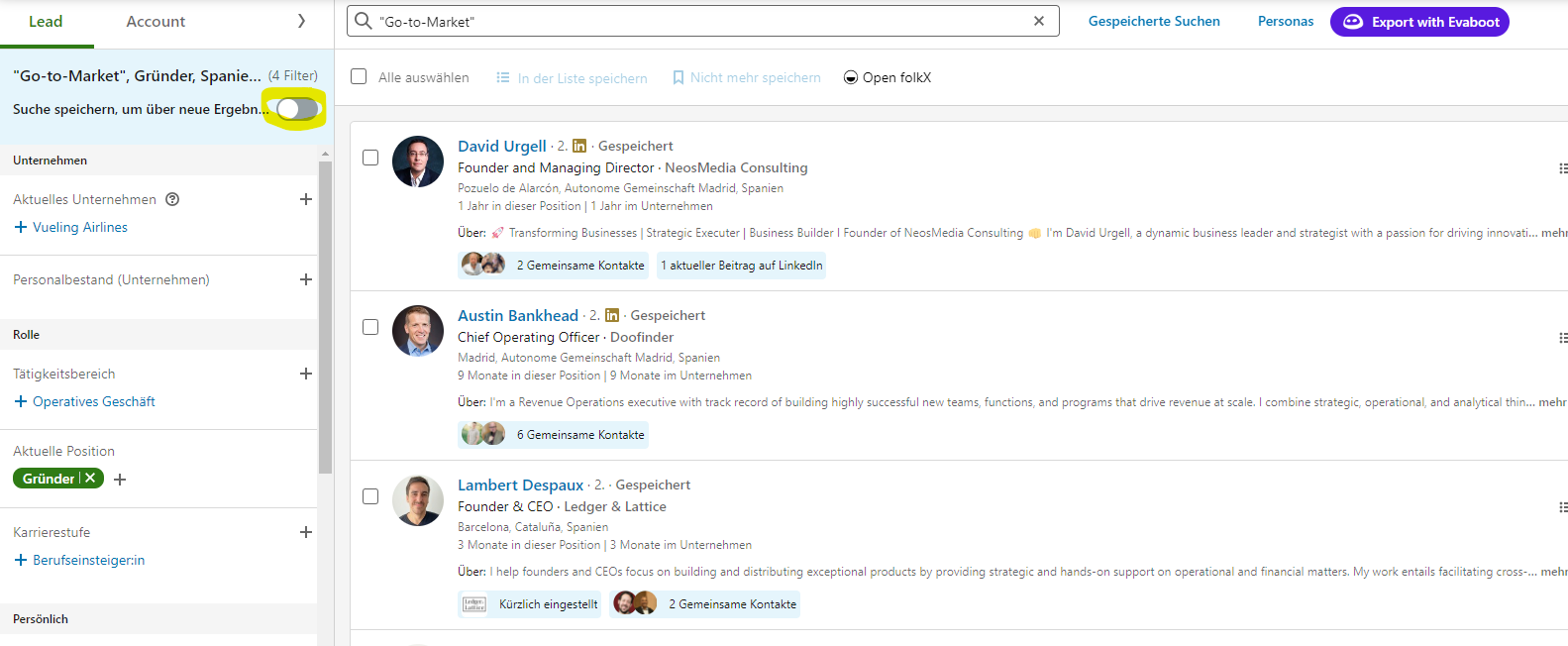Expand Austin Bankhead's summary with mehr

coord(1553,402)
